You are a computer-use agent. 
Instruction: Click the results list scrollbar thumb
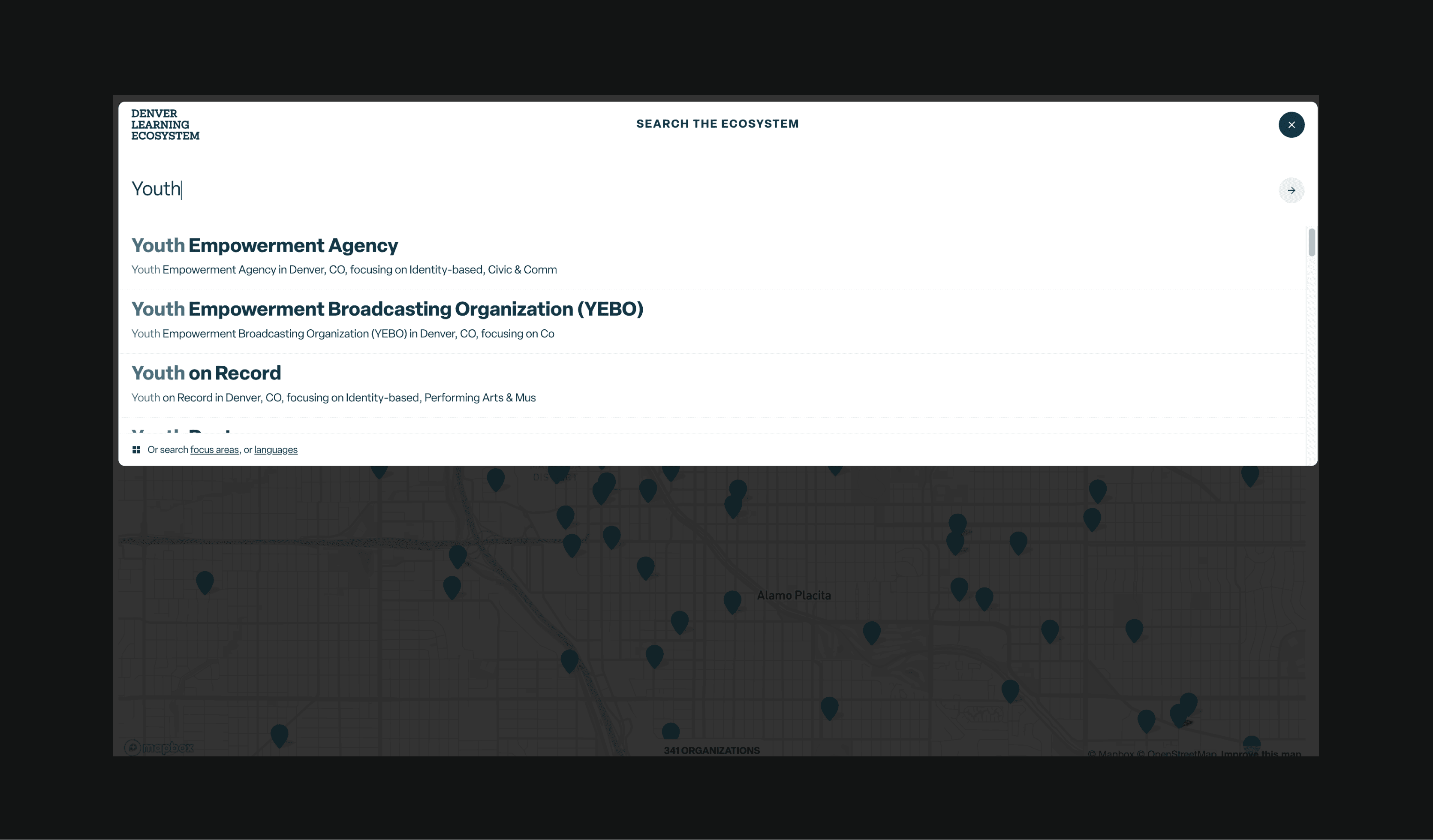coord(1311,242)
